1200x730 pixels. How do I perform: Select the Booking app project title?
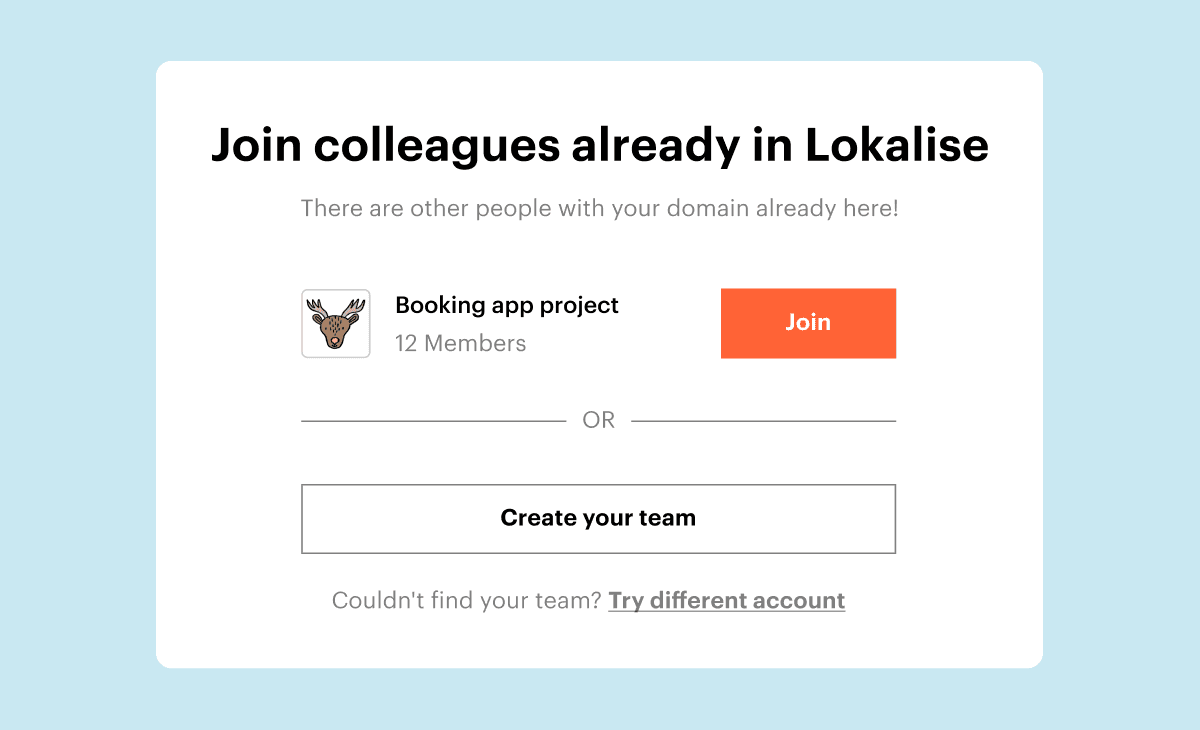507,305
